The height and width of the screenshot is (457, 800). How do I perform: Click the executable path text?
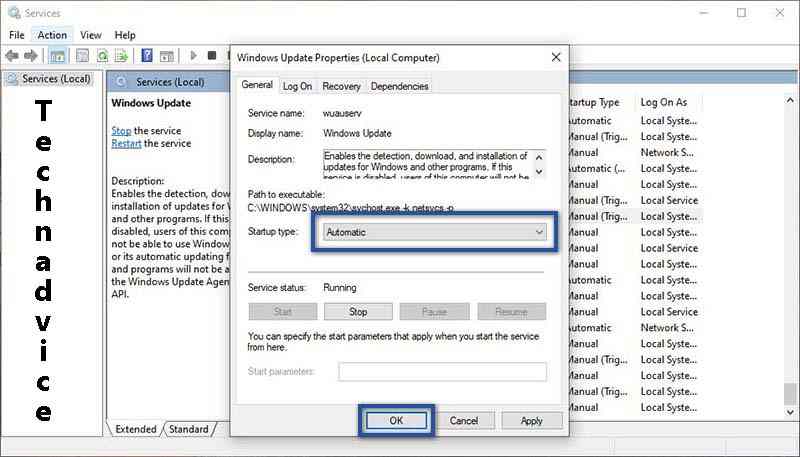tap(351, 208)
